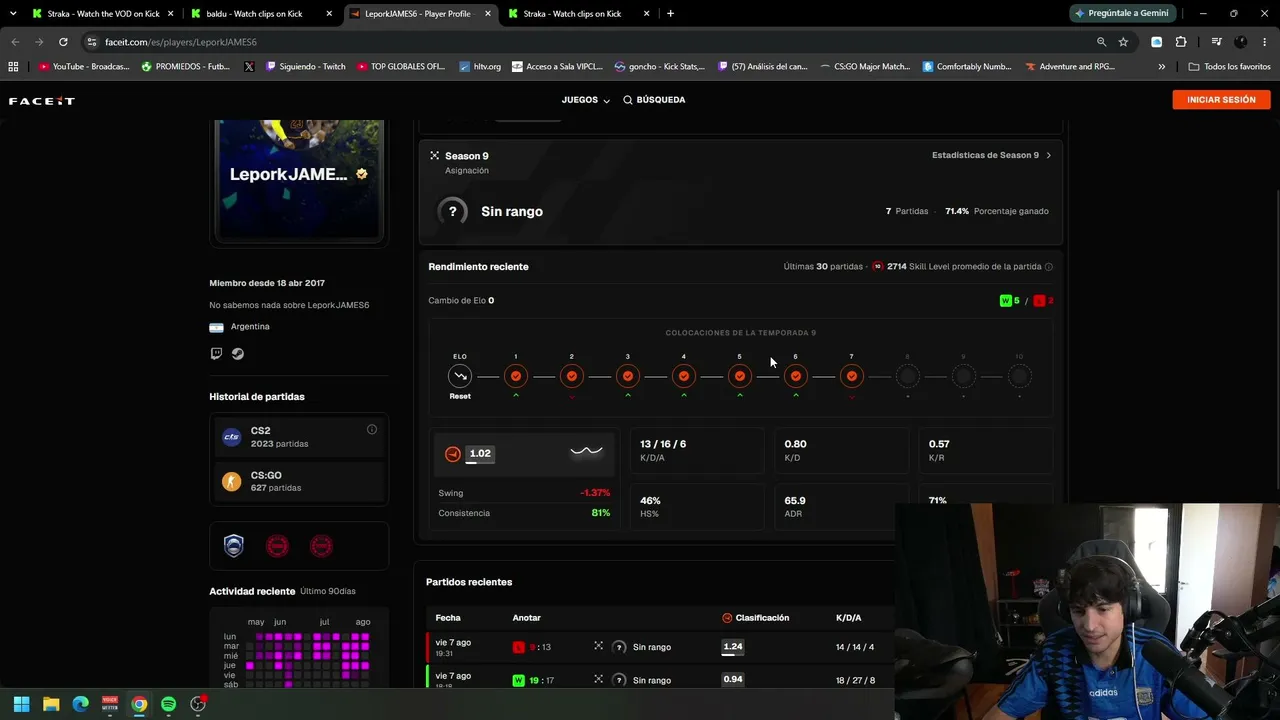Viewport: 1280px width, 720px height.
Task: Open Spotify from the taskbar
Action: tap(169, 704)
